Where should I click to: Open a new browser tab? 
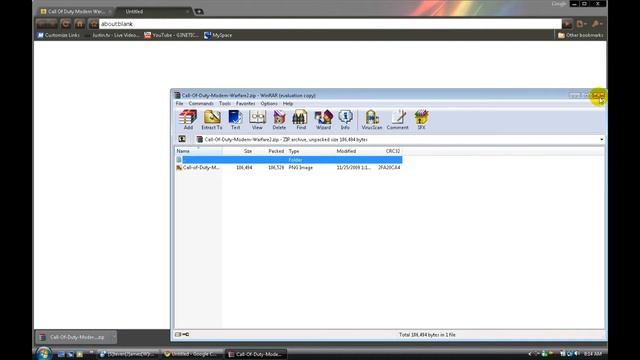point(199,11)
